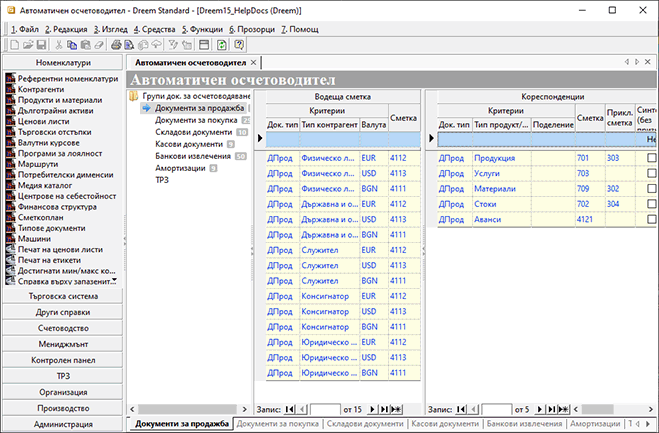Click the icon beside Контрагенти
Screen dimensions: 659x433
(x=11, y=90)
